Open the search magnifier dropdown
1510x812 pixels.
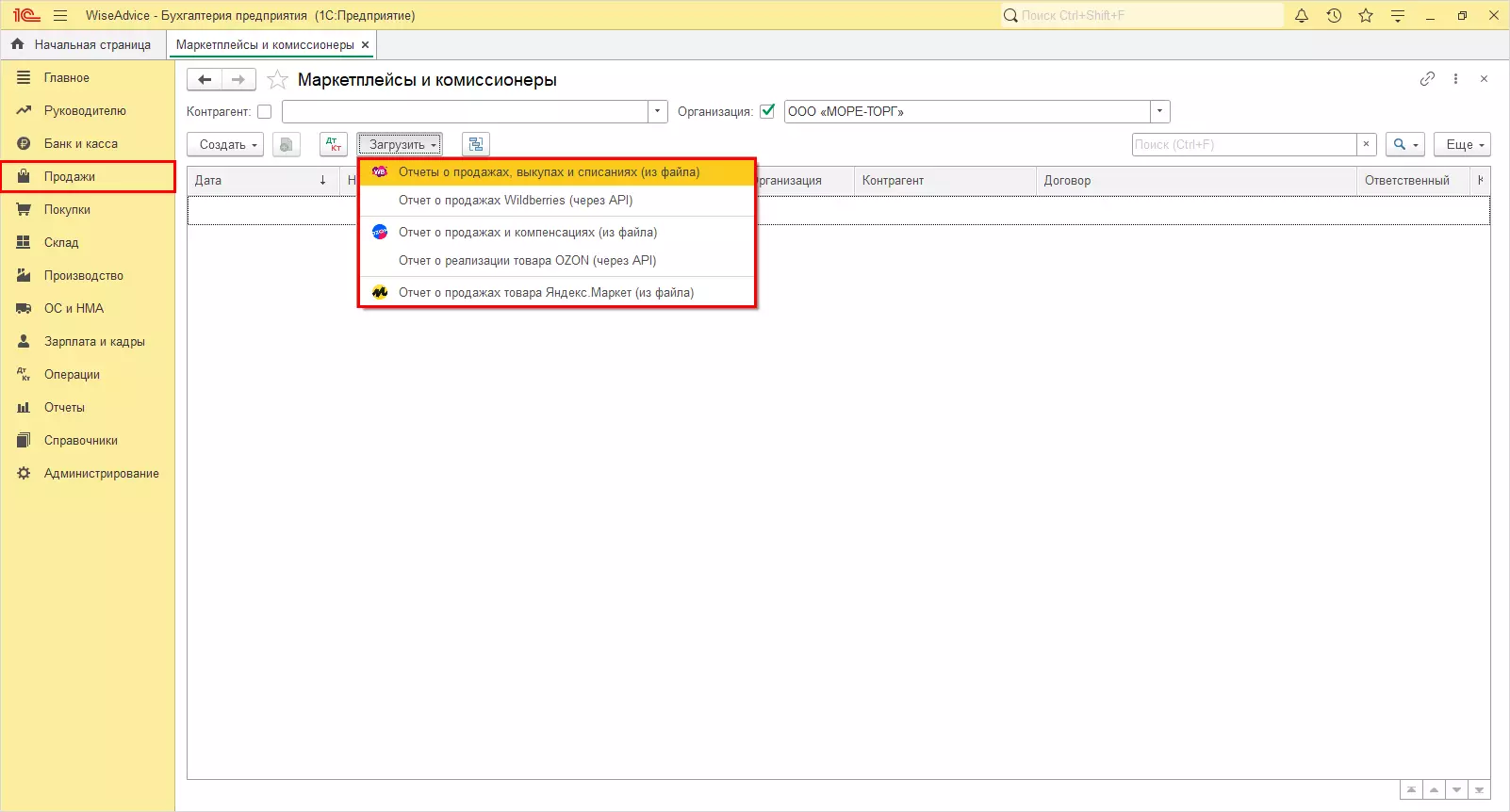pyautogui.click(x=1404, y=144)
